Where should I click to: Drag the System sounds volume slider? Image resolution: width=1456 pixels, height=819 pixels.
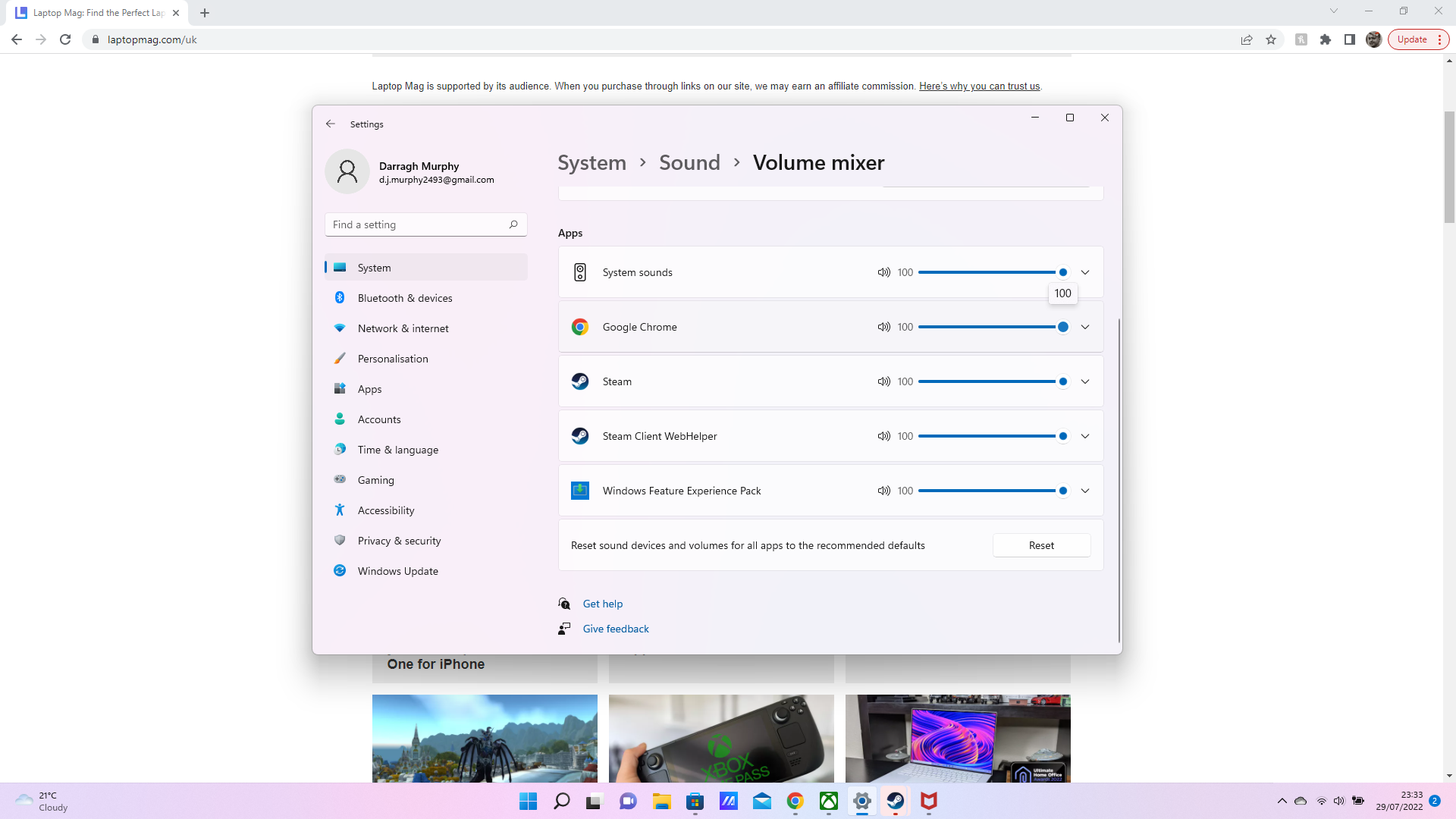pos(1062,272)
